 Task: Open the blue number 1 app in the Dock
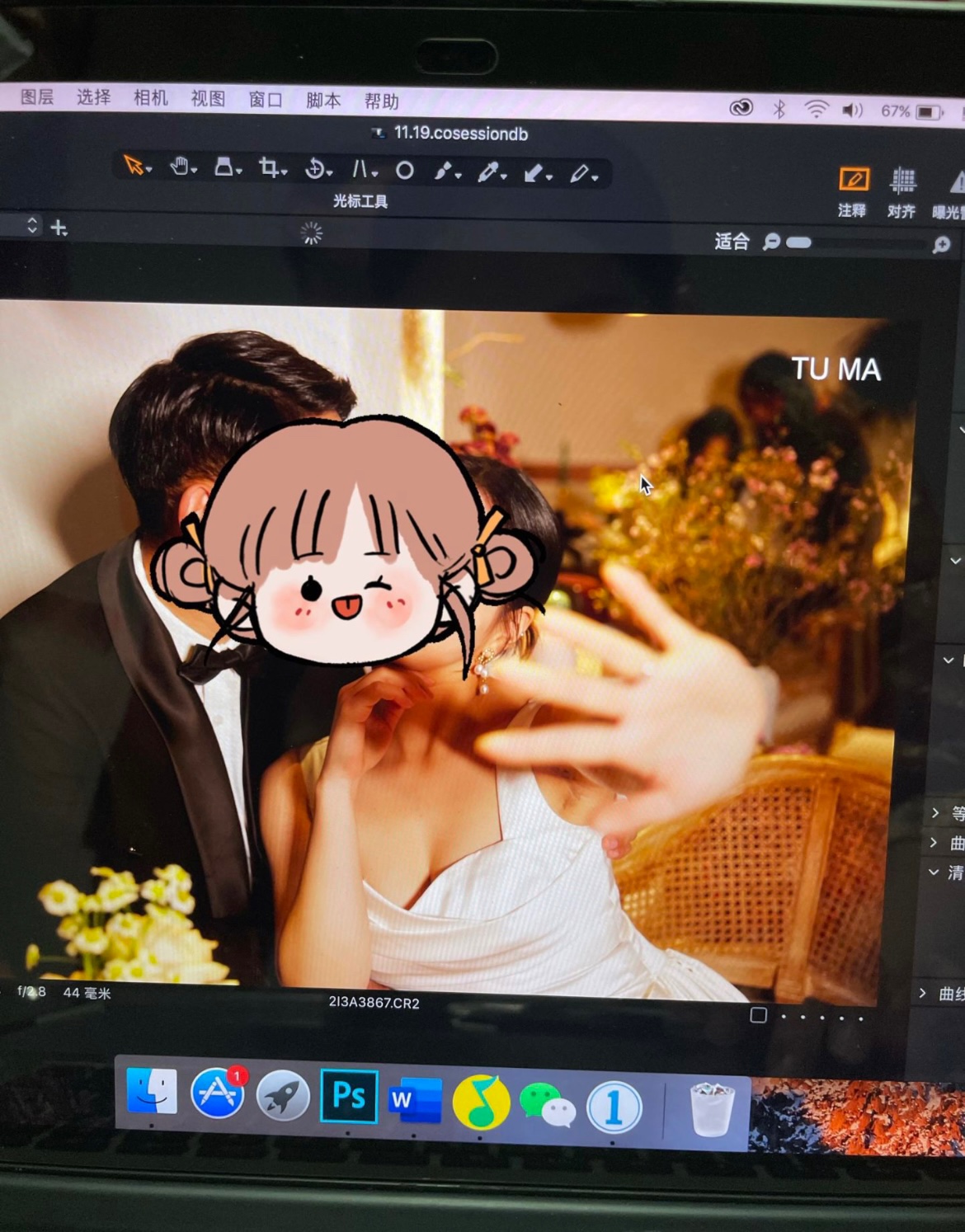(614, 1107)
